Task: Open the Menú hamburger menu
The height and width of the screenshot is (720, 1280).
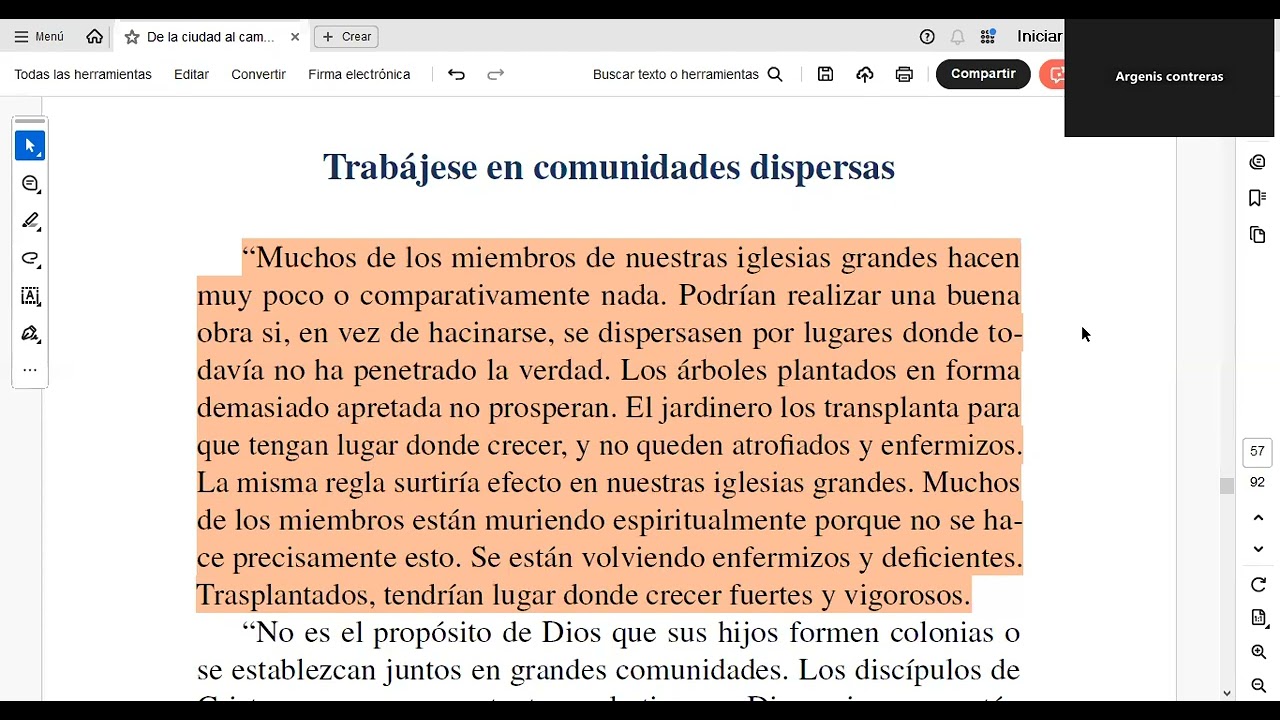Action: [39, 37]
